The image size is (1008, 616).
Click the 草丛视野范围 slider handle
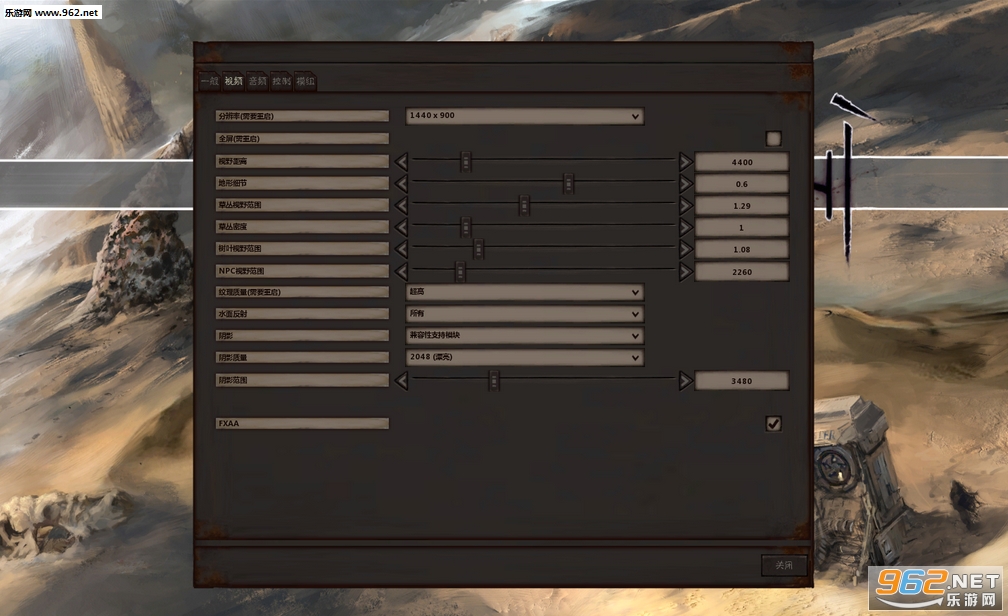pos(525,205)
